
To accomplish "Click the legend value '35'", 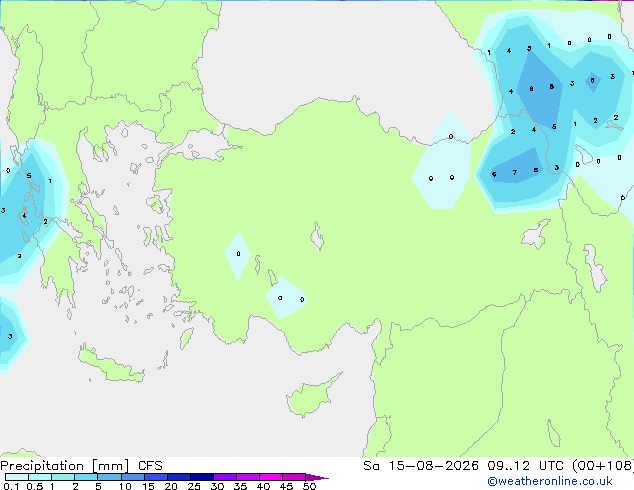I will (x=240, y=486).
